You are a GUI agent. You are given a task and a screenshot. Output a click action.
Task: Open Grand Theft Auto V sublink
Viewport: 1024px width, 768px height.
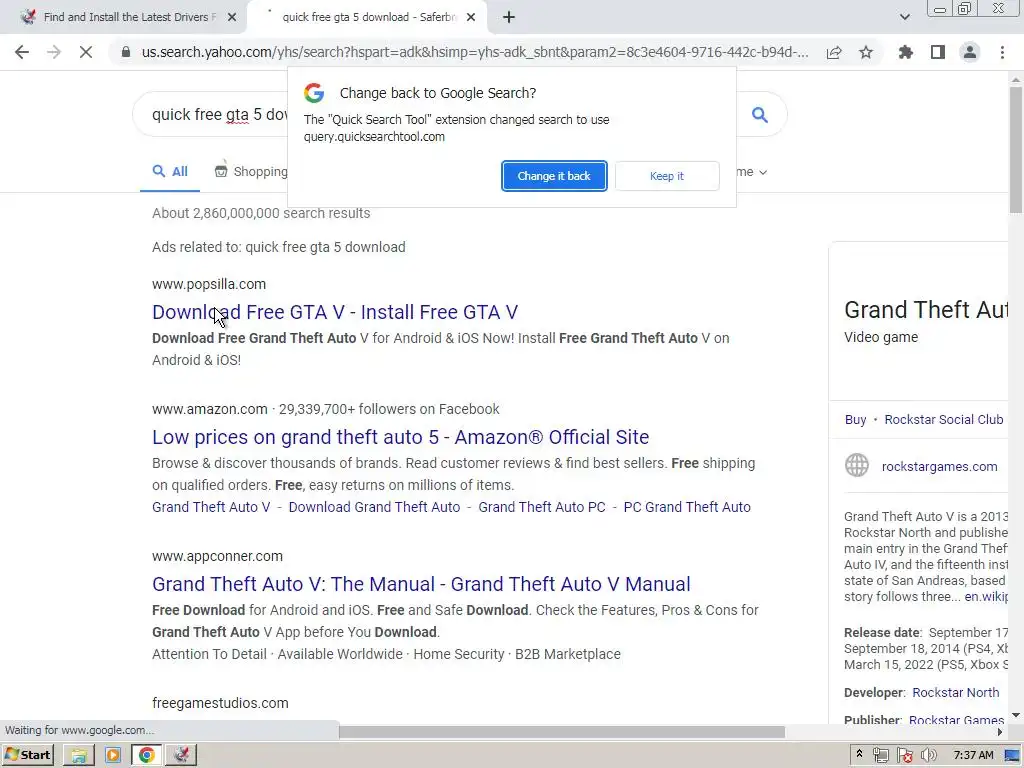point(211,507)
